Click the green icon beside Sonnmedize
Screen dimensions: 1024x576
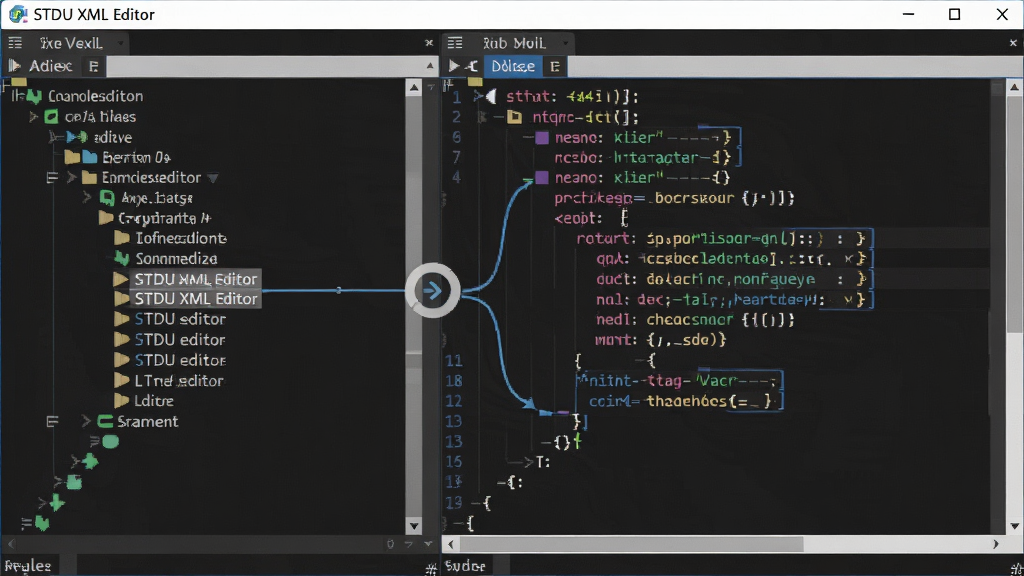tap(121, 259)
